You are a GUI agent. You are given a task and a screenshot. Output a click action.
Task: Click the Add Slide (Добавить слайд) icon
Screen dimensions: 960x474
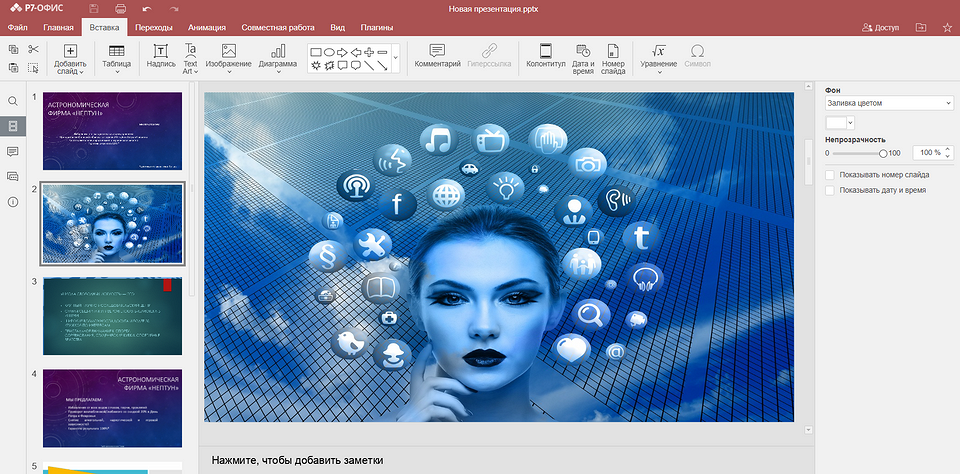click(x=70, y=51)
